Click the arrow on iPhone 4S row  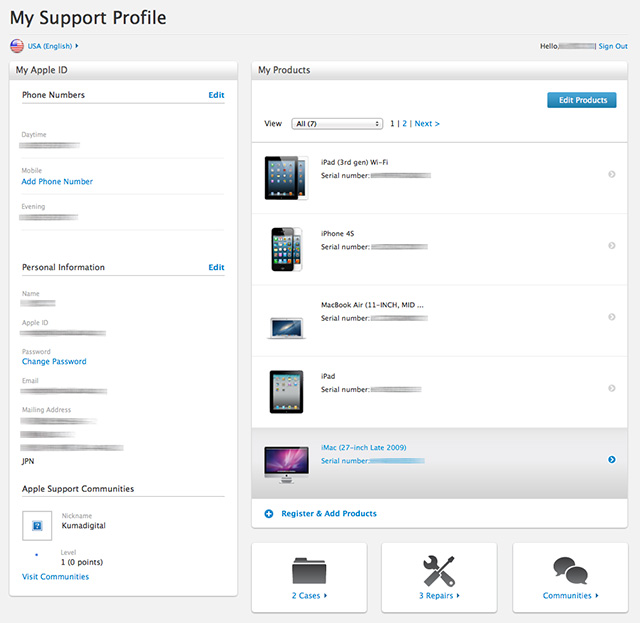tap(611, 246)
